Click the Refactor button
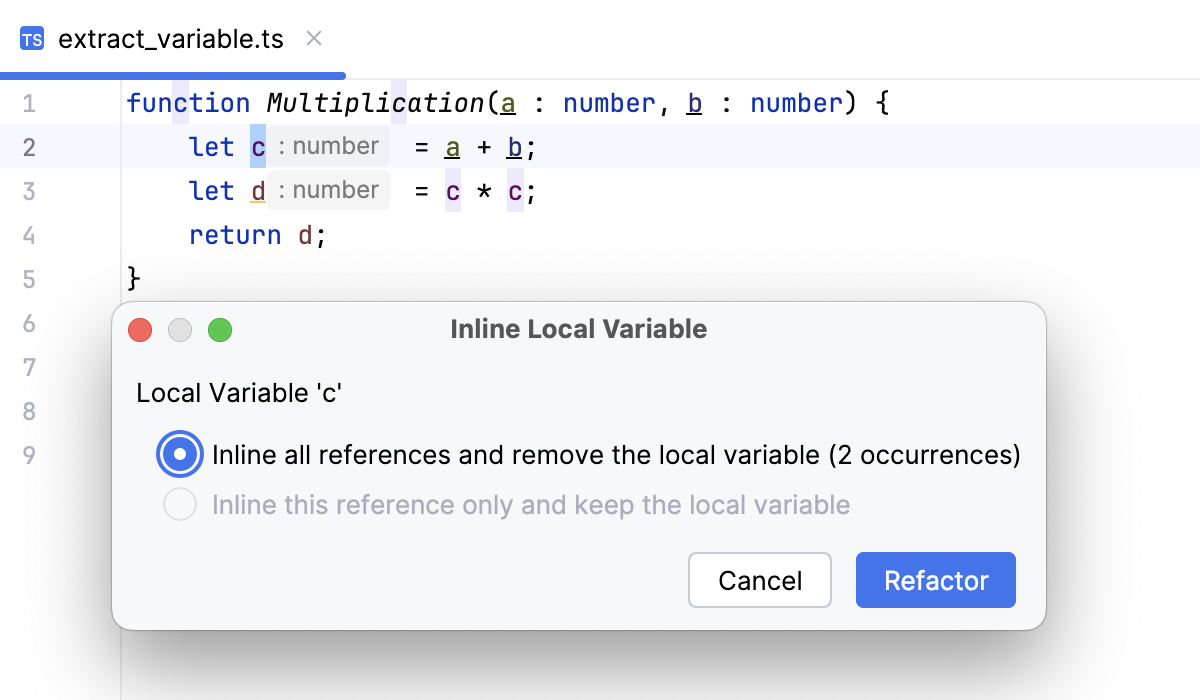Image resolution: width=1200 pixels, height=700 pixels. click(936, 580)
